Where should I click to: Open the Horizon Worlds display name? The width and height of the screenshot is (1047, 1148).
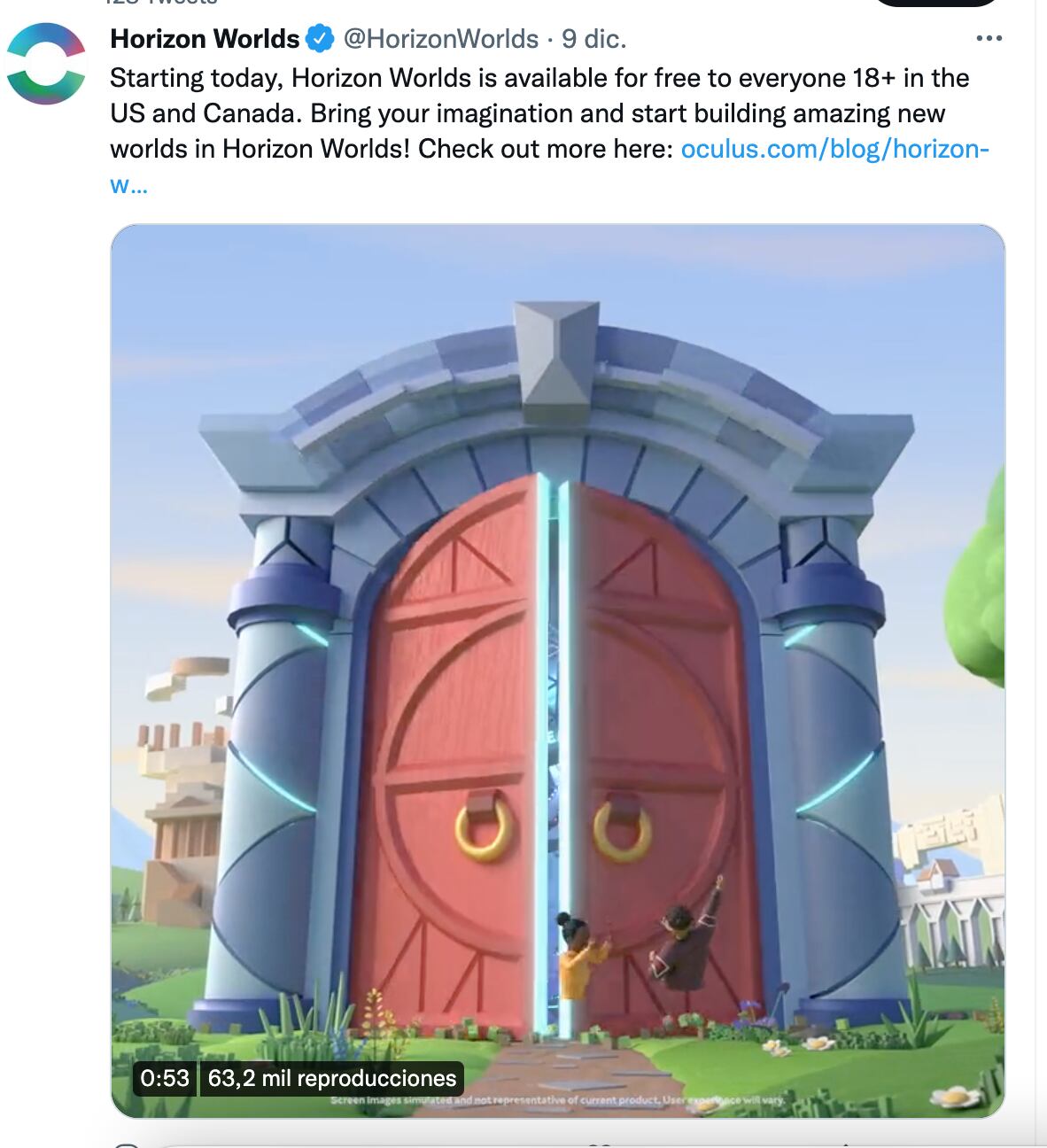pyautogui.click(x=205, y=39)
